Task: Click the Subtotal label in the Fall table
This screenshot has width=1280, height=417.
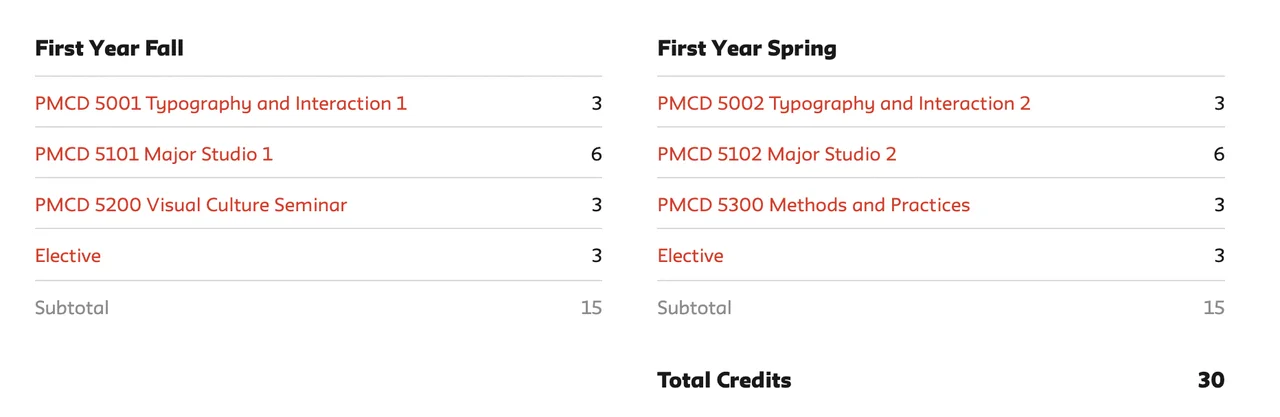Action: (x=72, y=308)
